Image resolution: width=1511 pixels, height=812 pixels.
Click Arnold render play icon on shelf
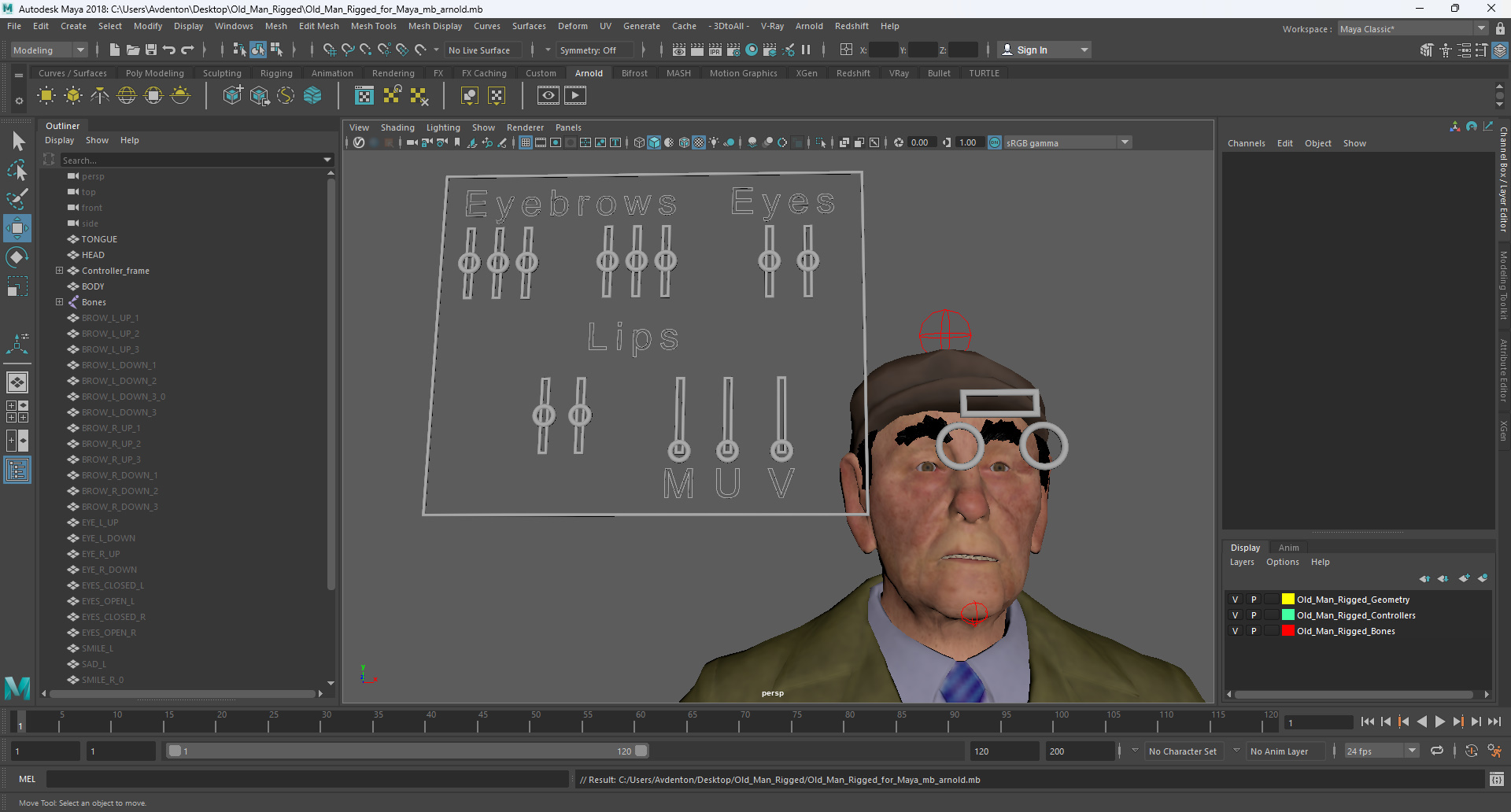[x=575, y=96]
